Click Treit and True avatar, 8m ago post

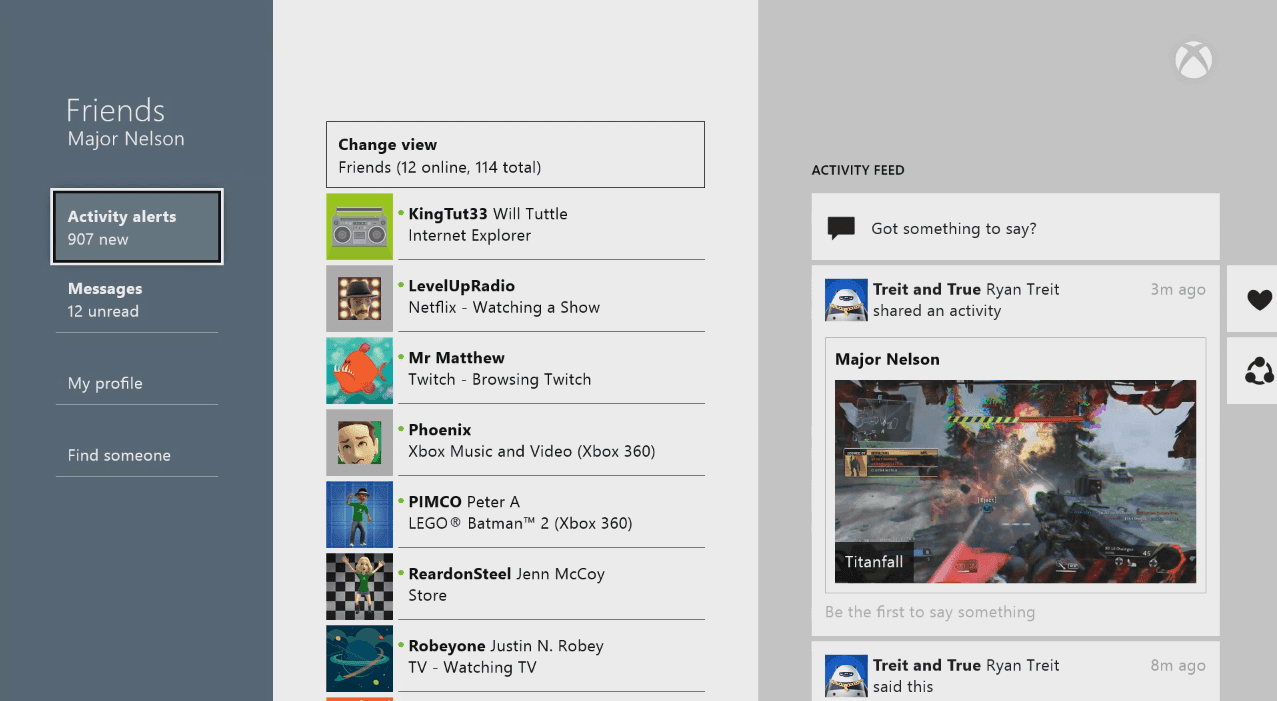tap(846, 675)
